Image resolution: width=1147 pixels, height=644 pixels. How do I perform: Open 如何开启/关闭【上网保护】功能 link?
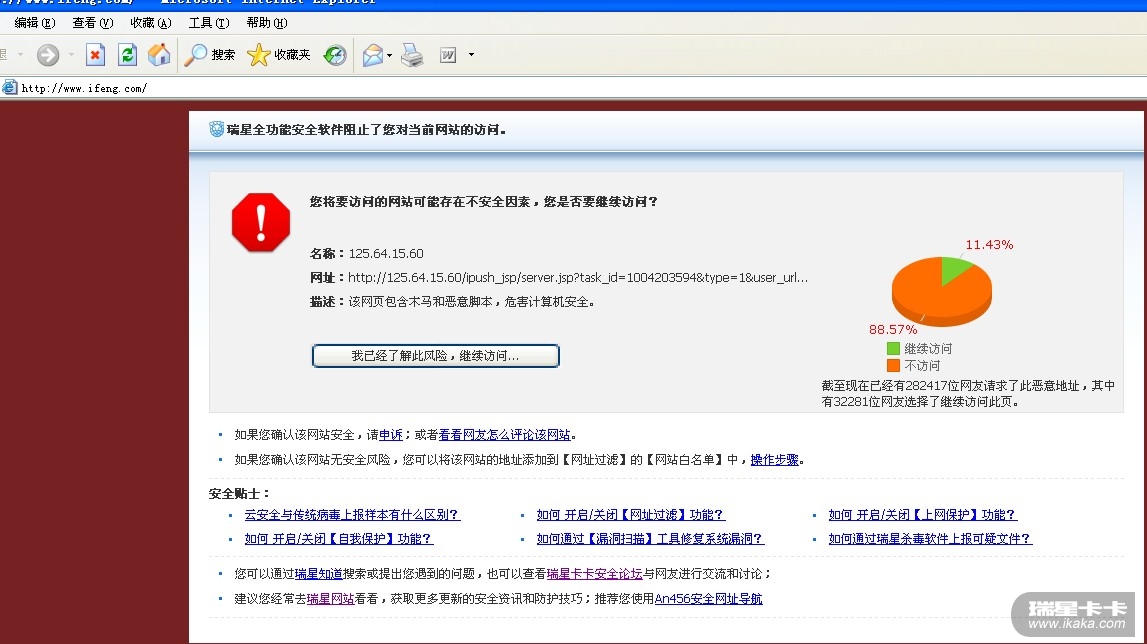[922, 514]
